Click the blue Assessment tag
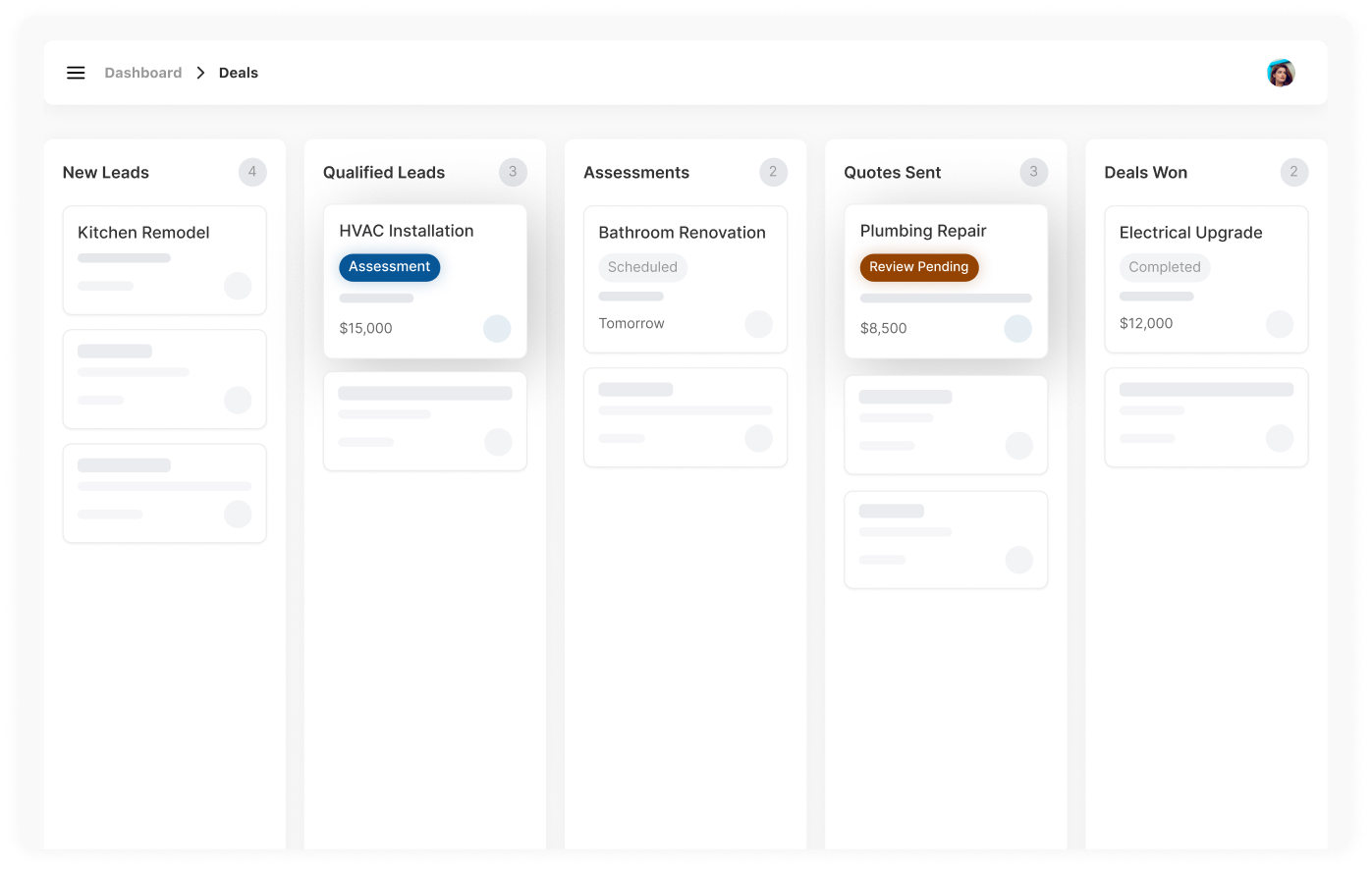Screen dimensions: 1372x872 [x=389, y=267]
